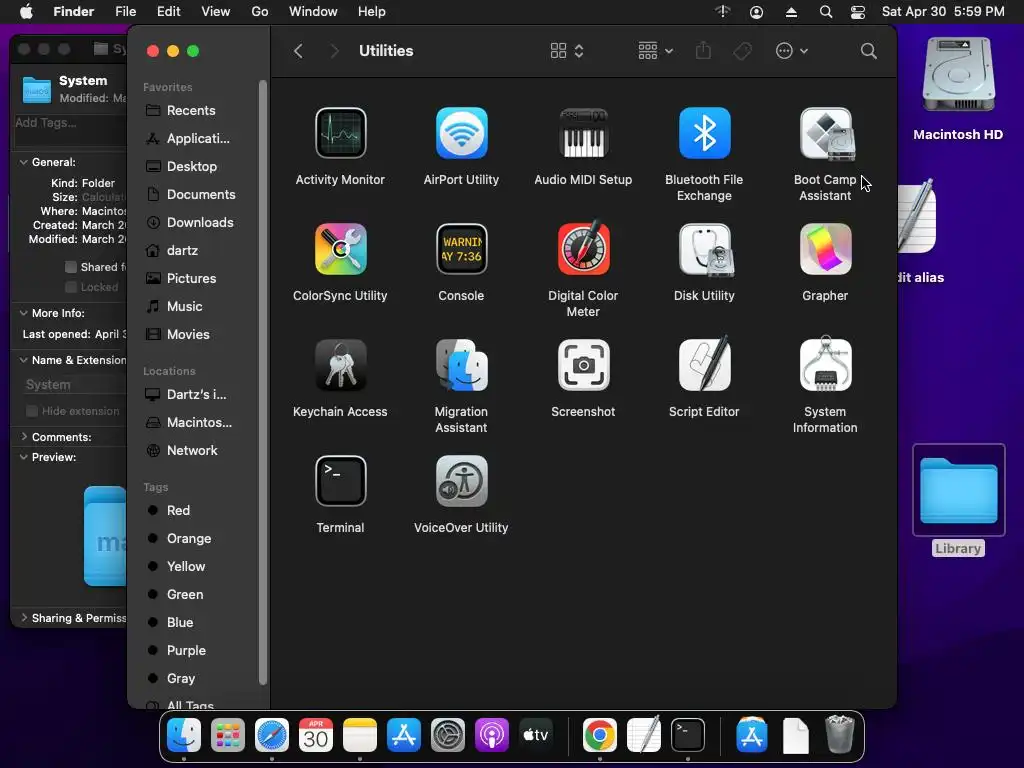The height and width of the screenshot is (768, 1024).
Task: Select Documents in the sidebar
Action: tap(200, 195)
